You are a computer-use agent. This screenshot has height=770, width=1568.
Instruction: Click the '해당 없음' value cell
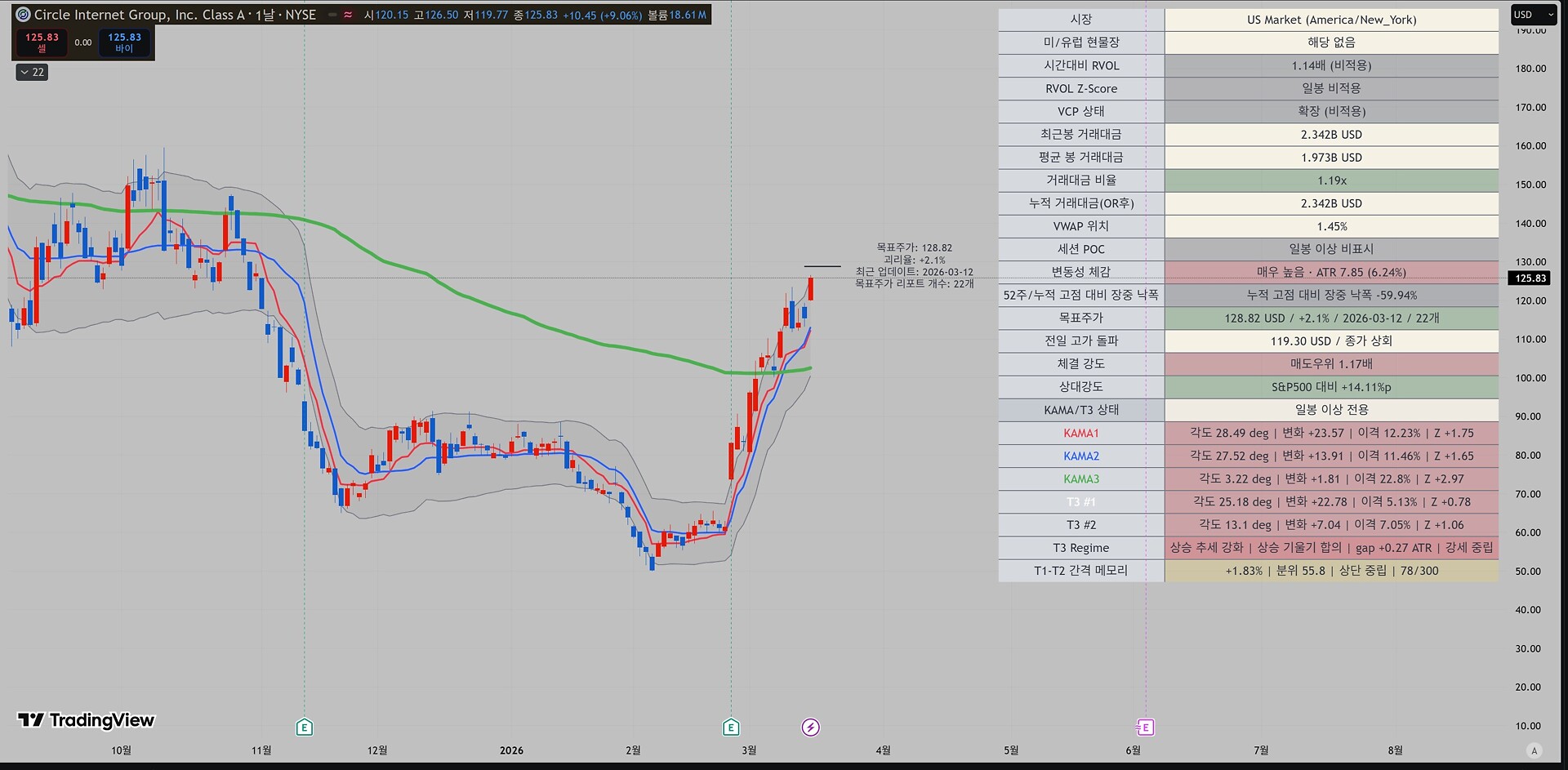1331,42
